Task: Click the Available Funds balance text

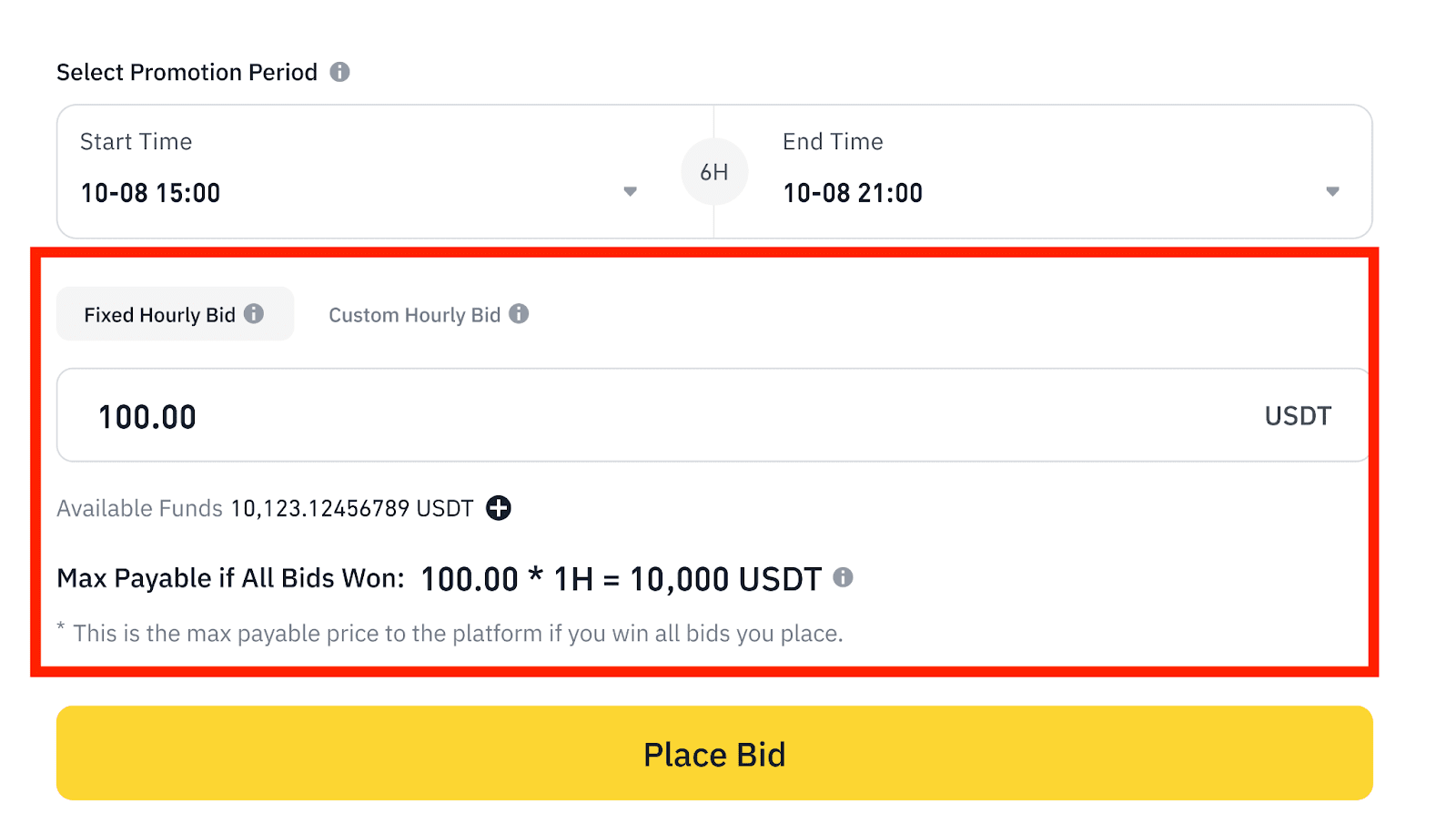Action: pos(350,508)
